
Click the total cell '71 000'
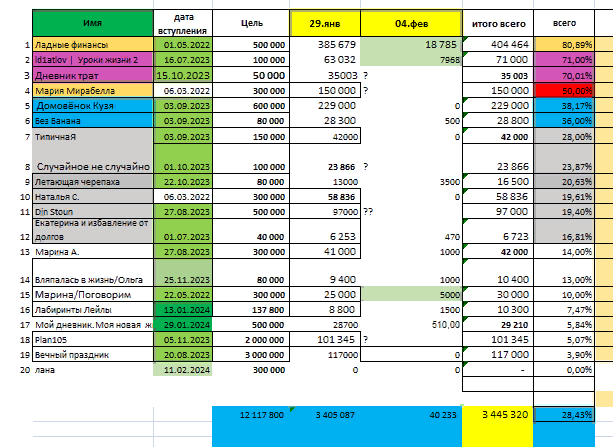[498, 59]
